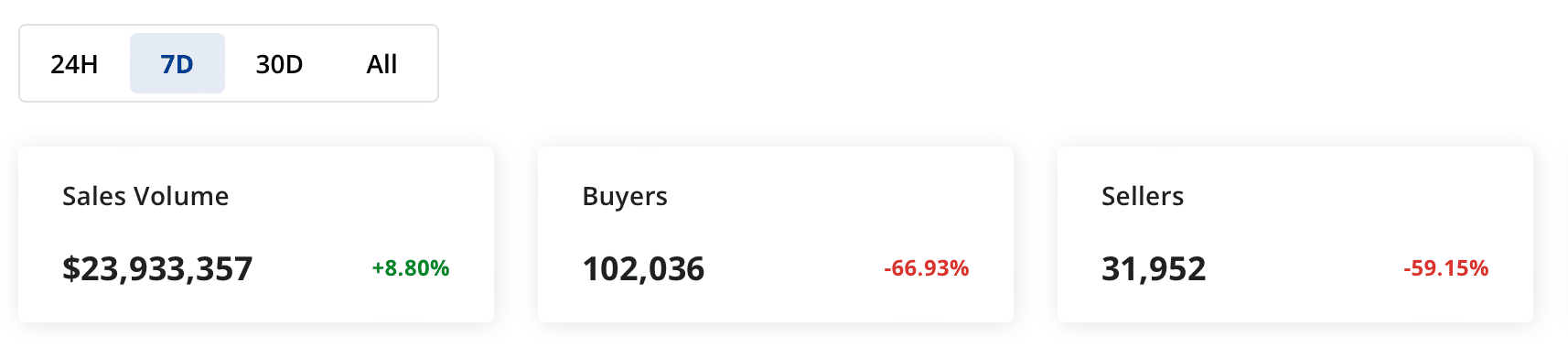Select the 31,952 sellers count
Viewport: 1568px width, 359px height.
pyautogui.click(x=1154, y=268)
